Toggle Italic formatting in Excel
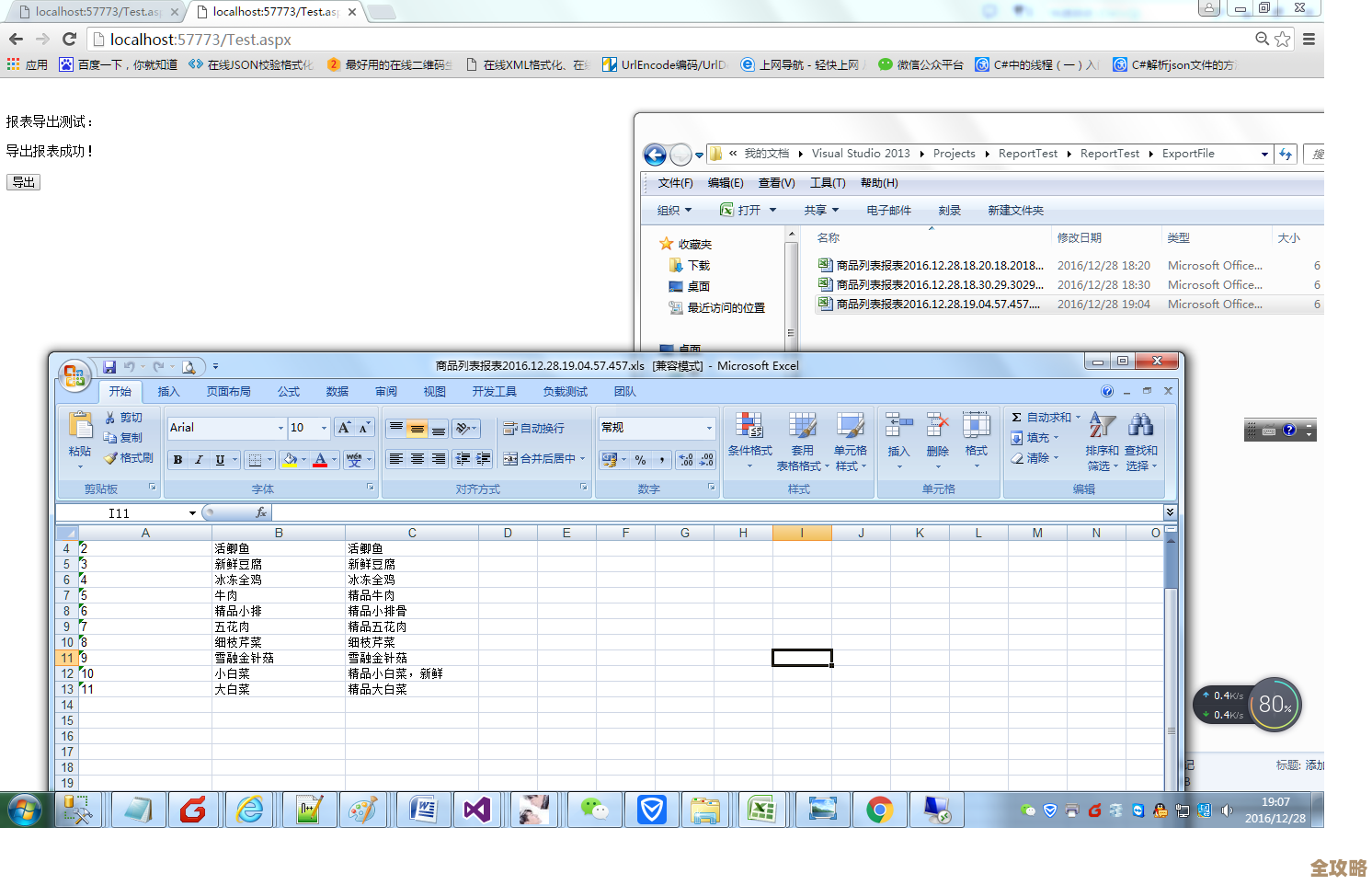Viewport: 1372px width, 885px height. pyautogui.click(x=199, y=459)
